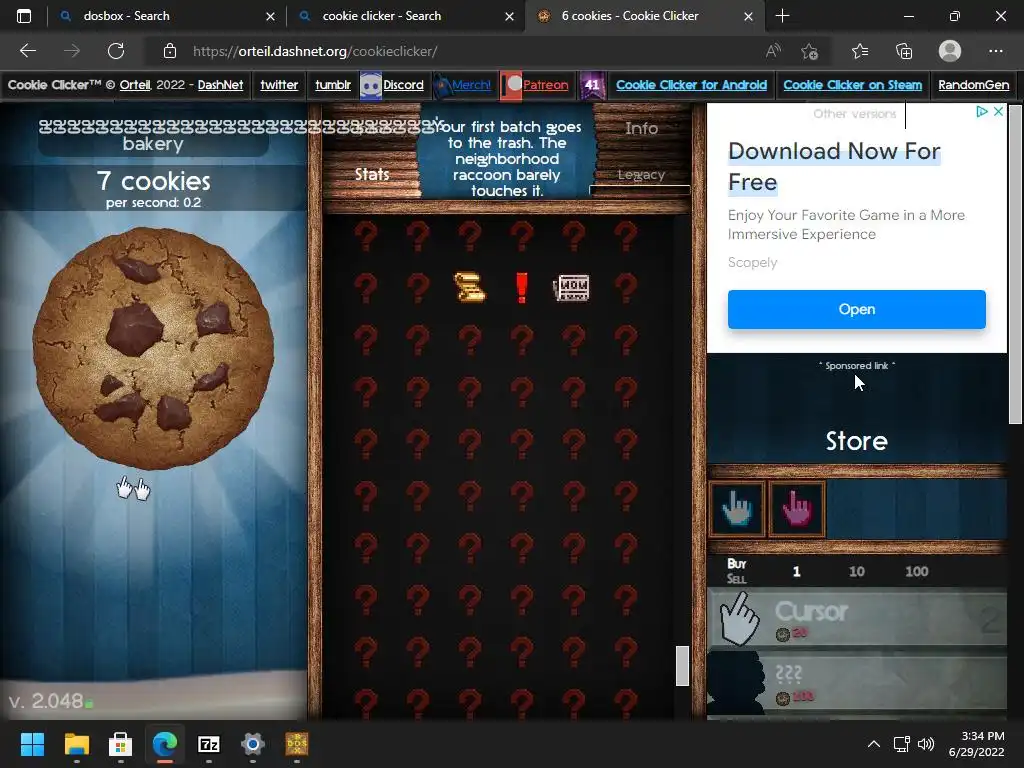Click the slot machine 'WOW' icon
The image size is (1024, 768).
572,287
